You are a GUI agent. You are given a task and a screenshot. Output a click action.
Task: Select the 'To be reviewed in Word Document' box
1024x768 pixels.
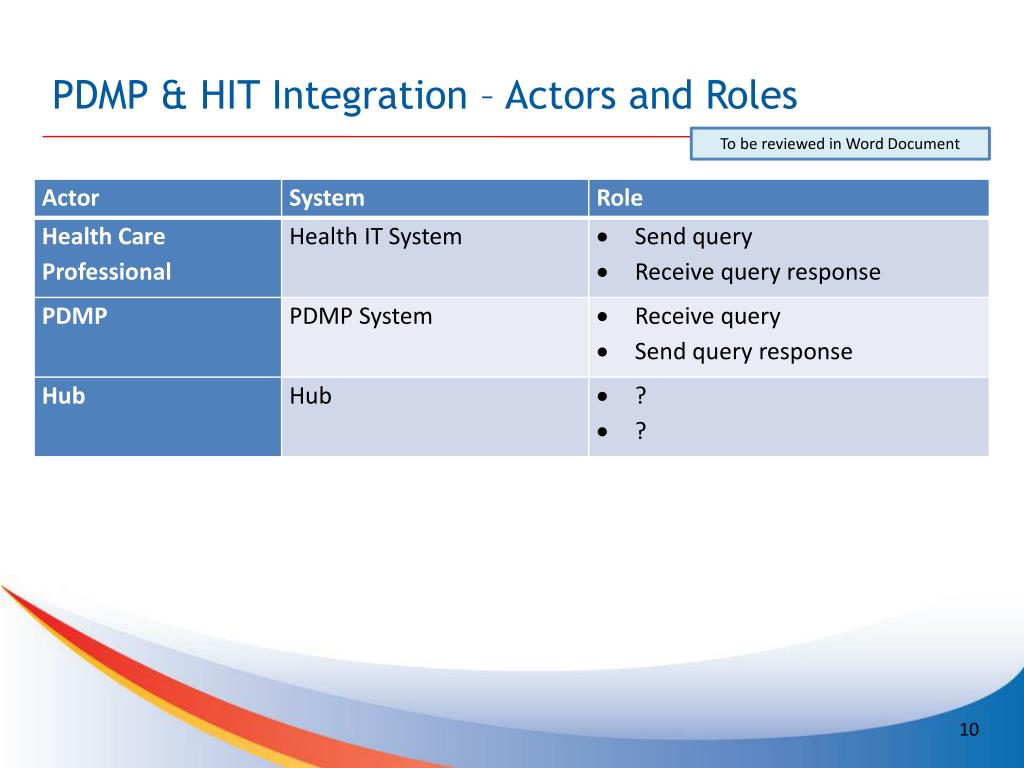coord(840,144)
